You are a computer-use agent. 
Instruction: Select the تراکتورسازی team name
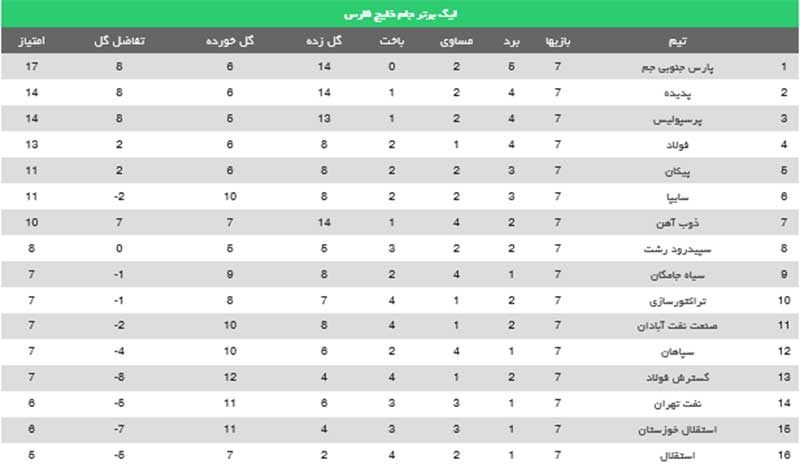click(677, 301)
